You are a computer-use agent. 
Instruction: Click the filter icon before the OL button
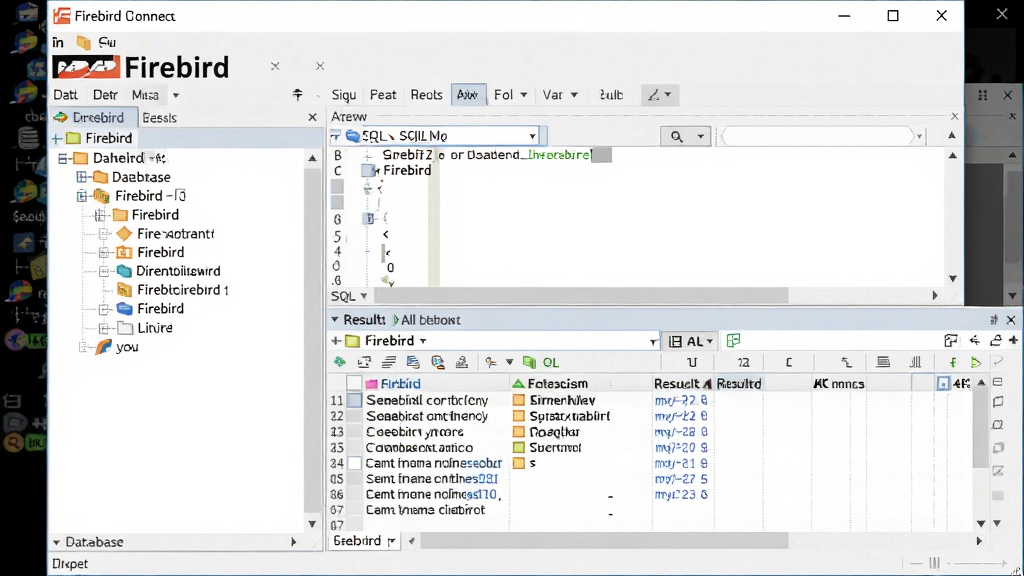tap(491, 362)
